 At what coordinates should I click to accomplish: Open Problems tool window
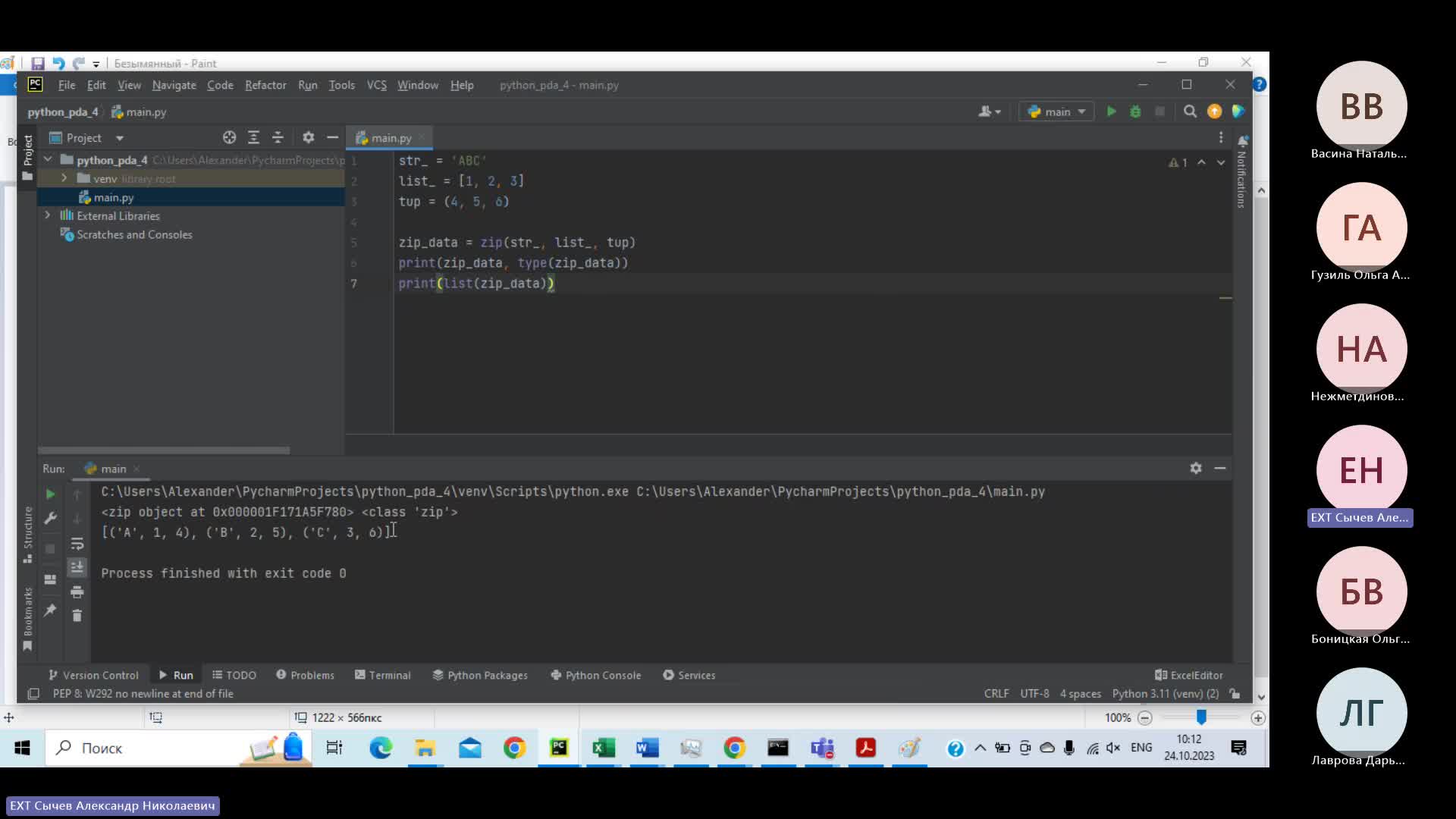coord(305,675)
